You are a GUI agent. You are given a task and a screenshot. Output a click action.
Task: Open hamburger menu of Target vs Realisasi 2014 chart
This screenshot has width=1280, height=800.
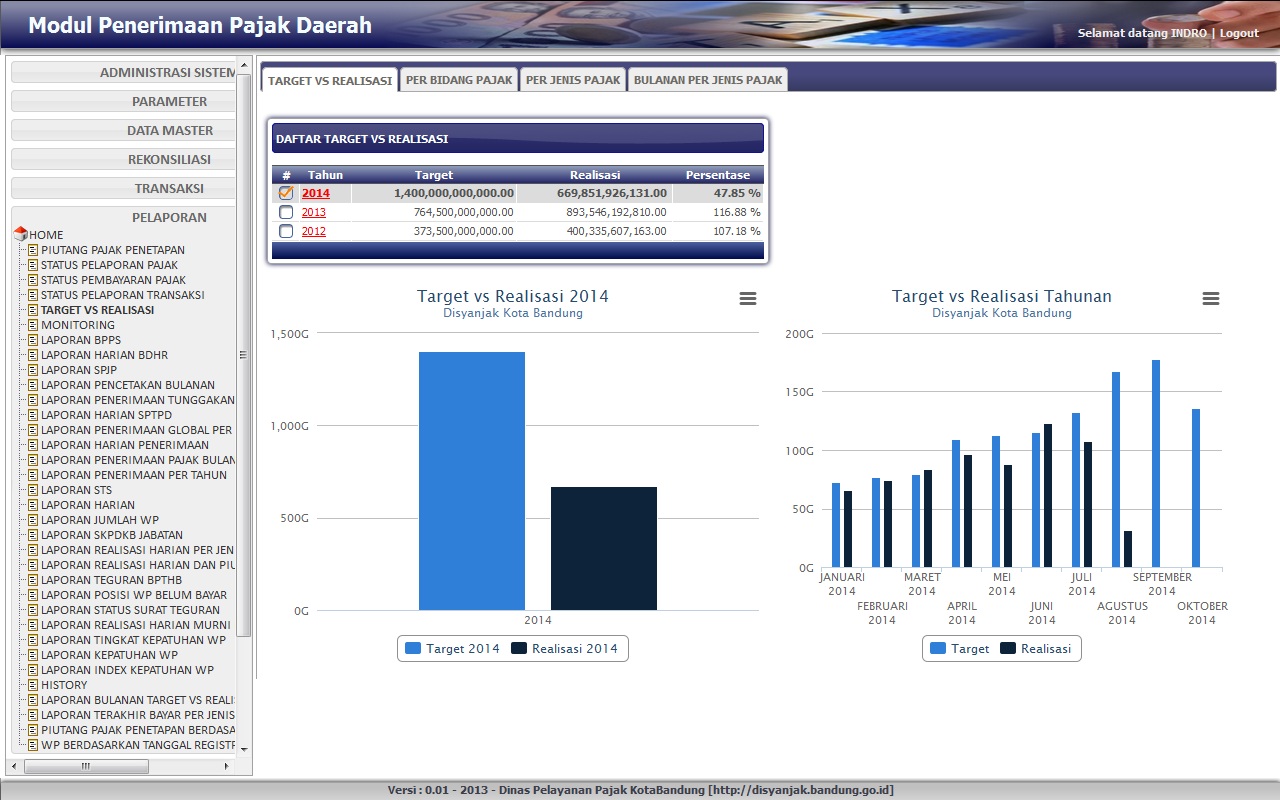tap(748, 298)
